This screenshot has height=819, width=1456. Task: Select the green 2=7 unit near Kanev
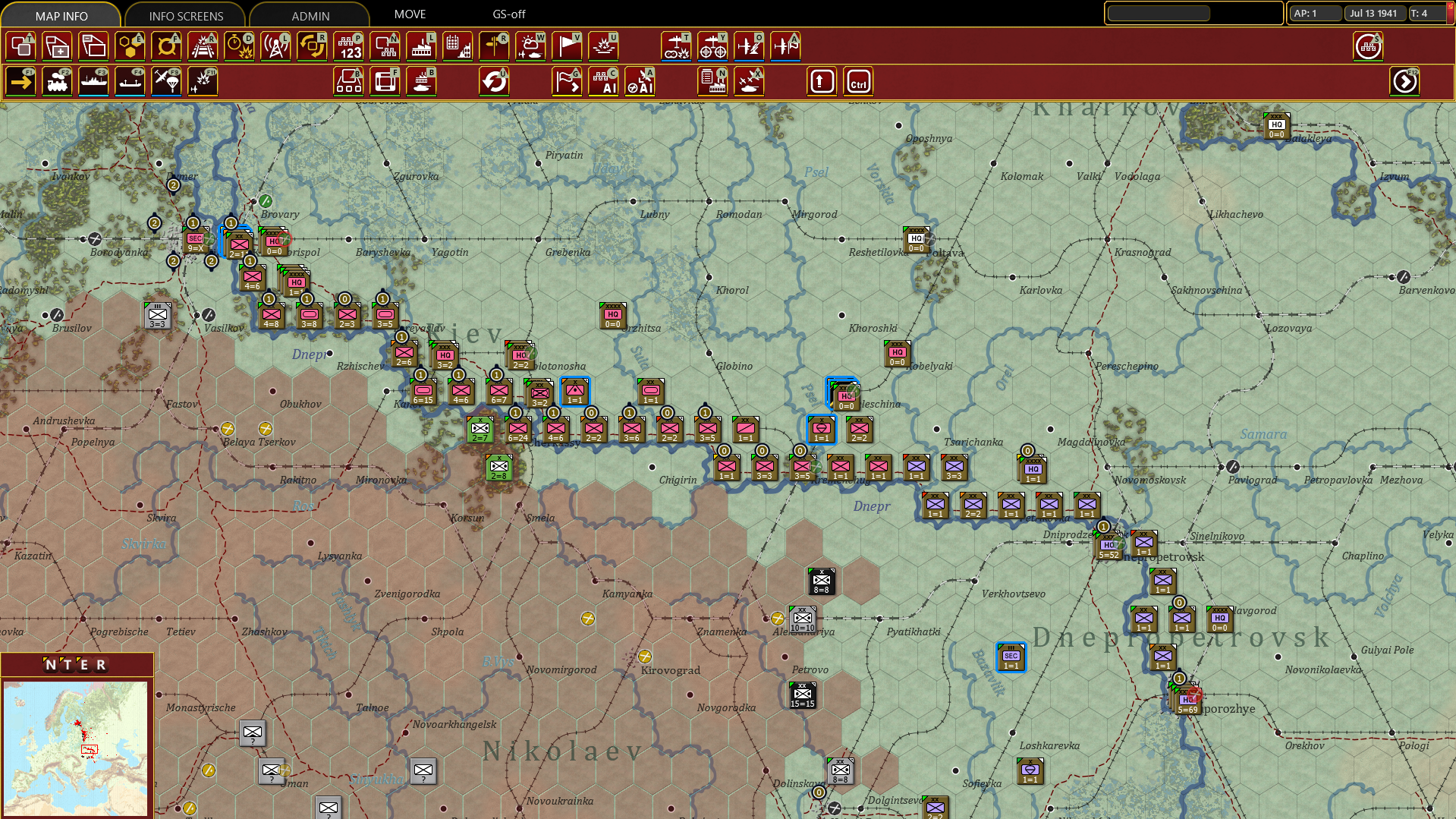pos(480,431)
